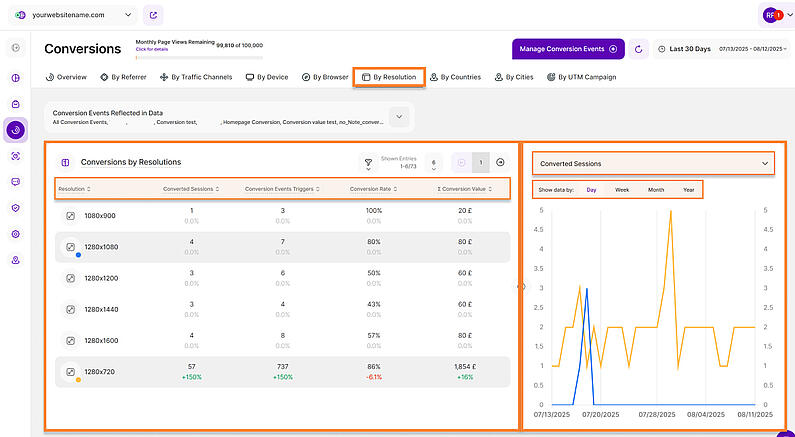The width and height of the screenshot is (795, 437).
Task: Open Conversions icon in left sidebar
Action: (16, 130)
